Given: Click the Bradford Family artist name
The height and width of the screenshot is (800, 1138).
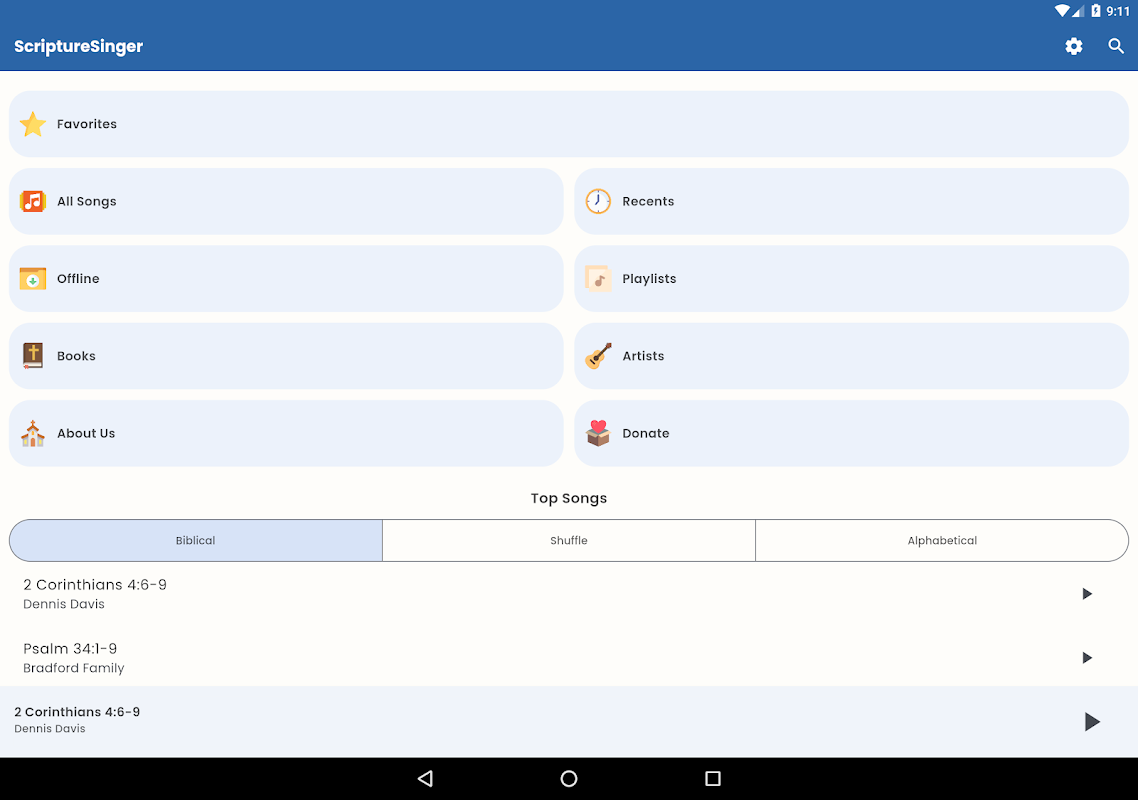Looking at the screenshot, I should coord(73,668).
